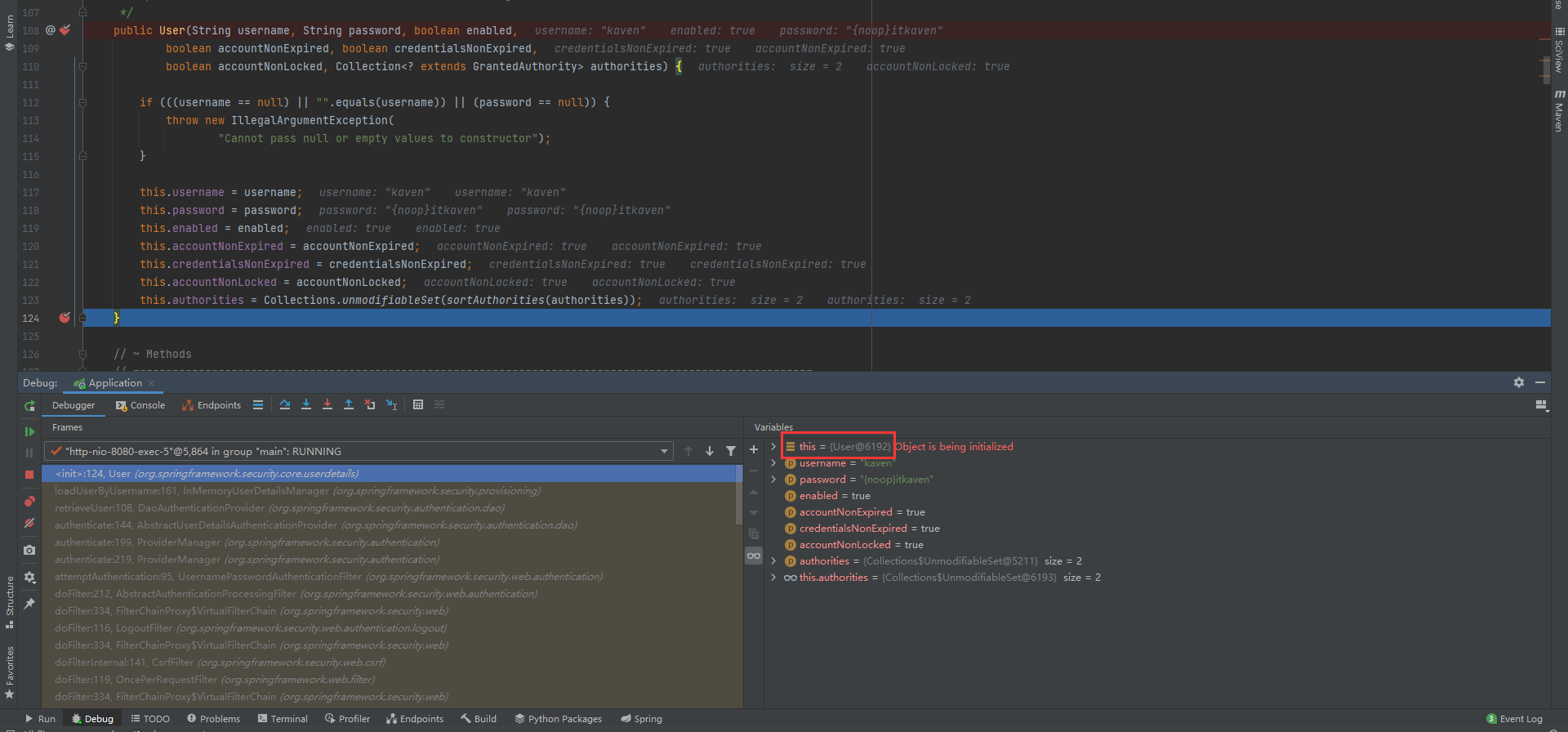Click the Run to Cursor icon

[392, 404]
